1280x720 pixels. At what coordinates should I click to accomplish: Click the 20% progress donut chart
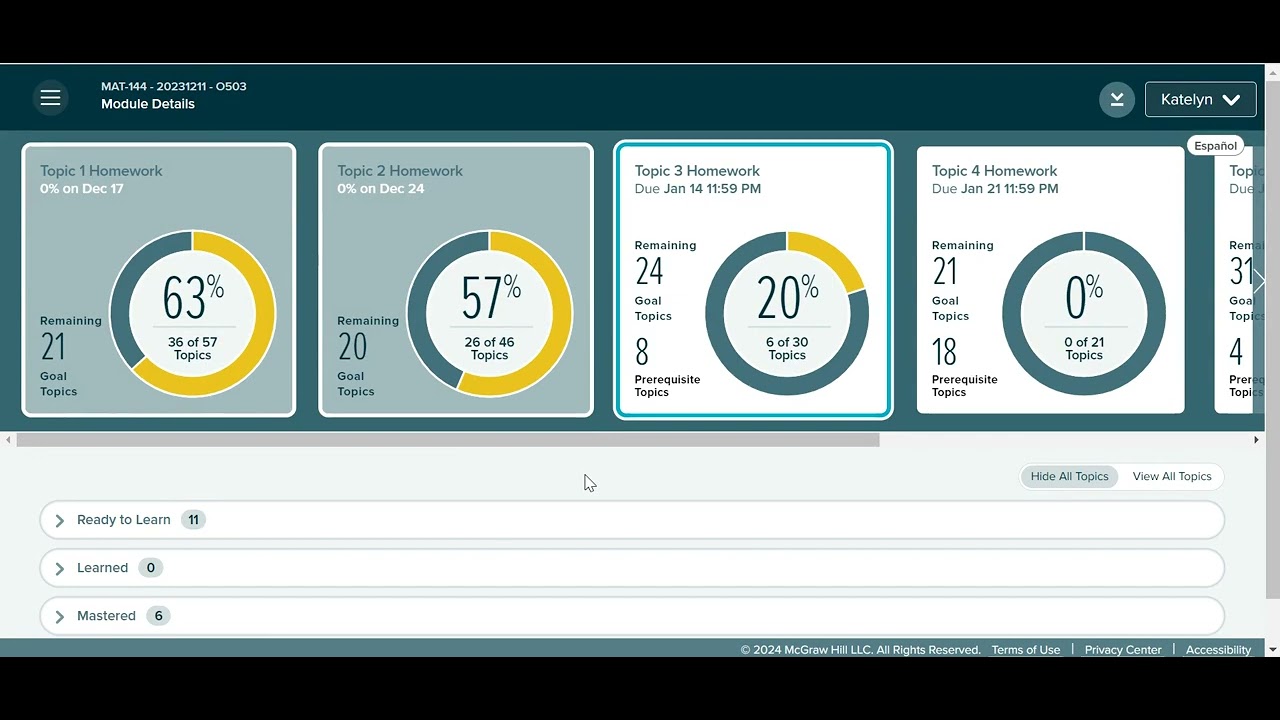[x=787, y=313]
